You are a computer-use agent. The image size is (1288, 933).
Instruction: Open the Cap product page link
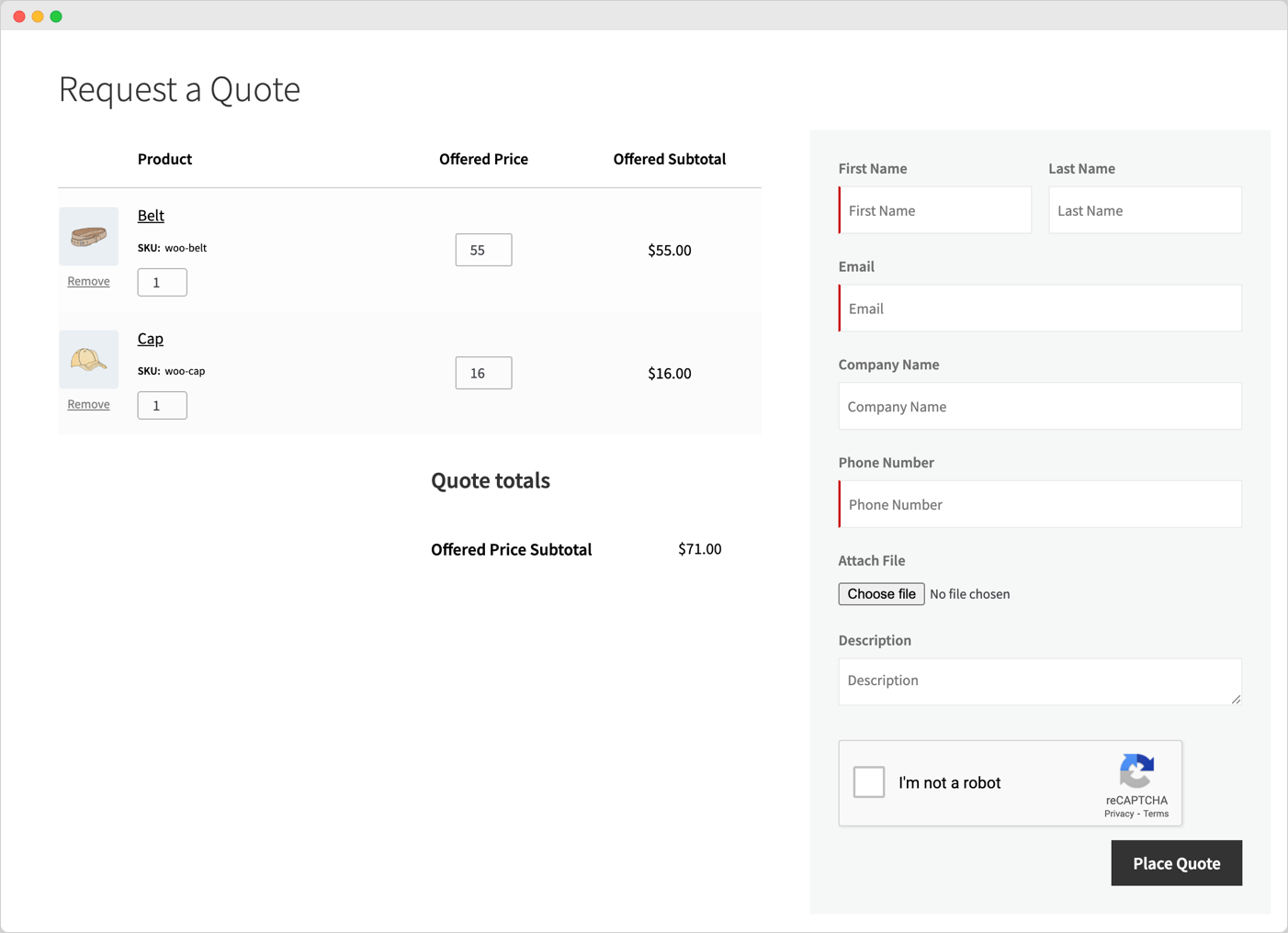(150, 339)
